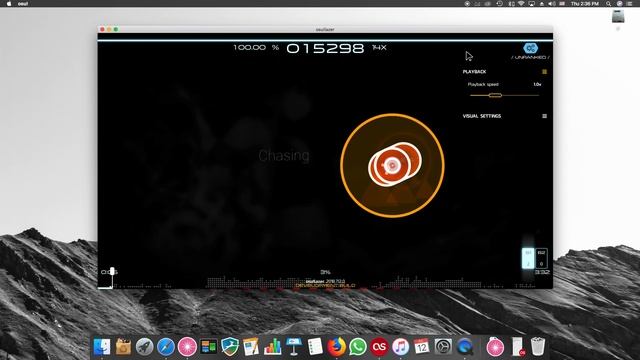Click the orange hit circle center
Image resolution: width=640 pixels, height=360 pixels.
coord(392,165)
